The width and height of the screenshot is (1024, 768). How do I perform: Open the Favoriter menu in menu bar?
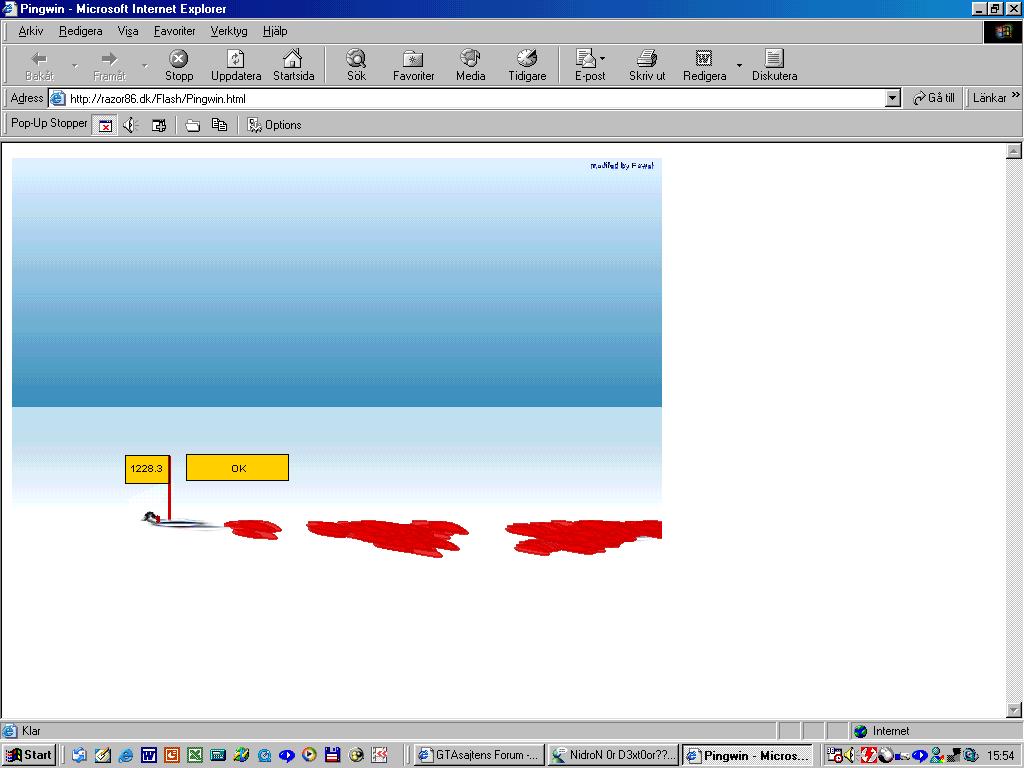click(174, 31)
